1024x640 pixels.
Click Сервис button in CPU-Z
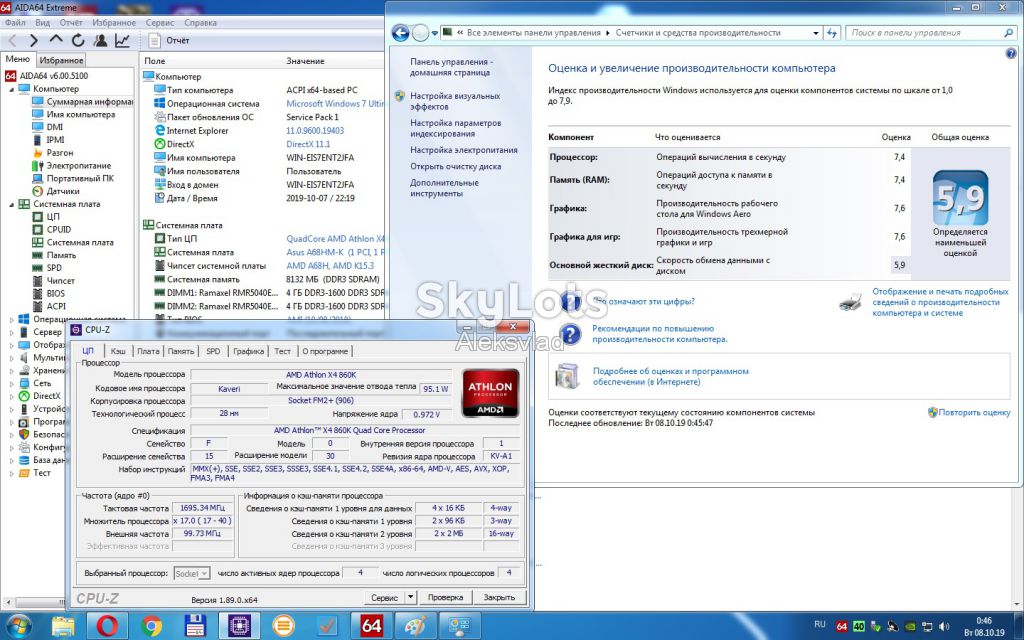point(384,598)
